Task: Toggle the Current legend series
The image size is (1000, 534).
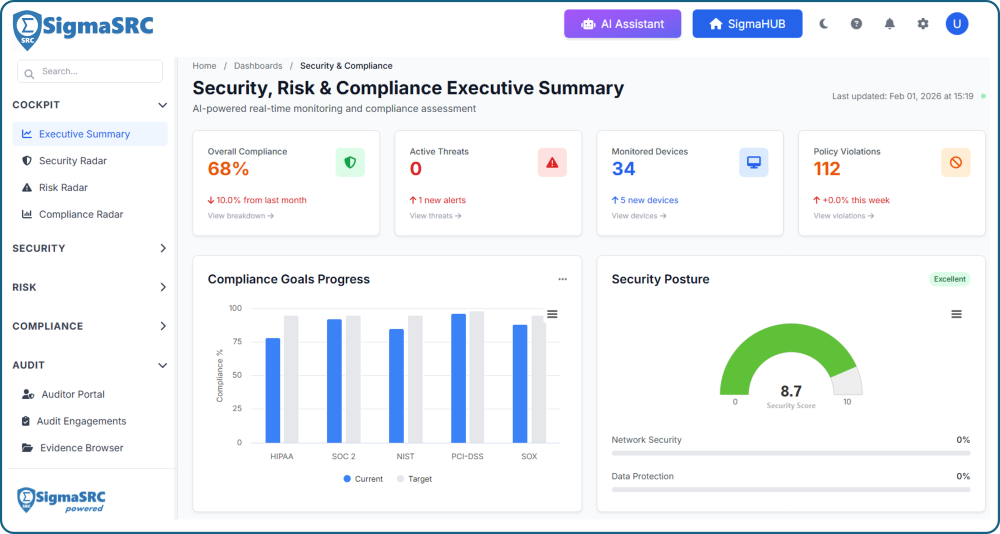Action: [x=363, y=478]
